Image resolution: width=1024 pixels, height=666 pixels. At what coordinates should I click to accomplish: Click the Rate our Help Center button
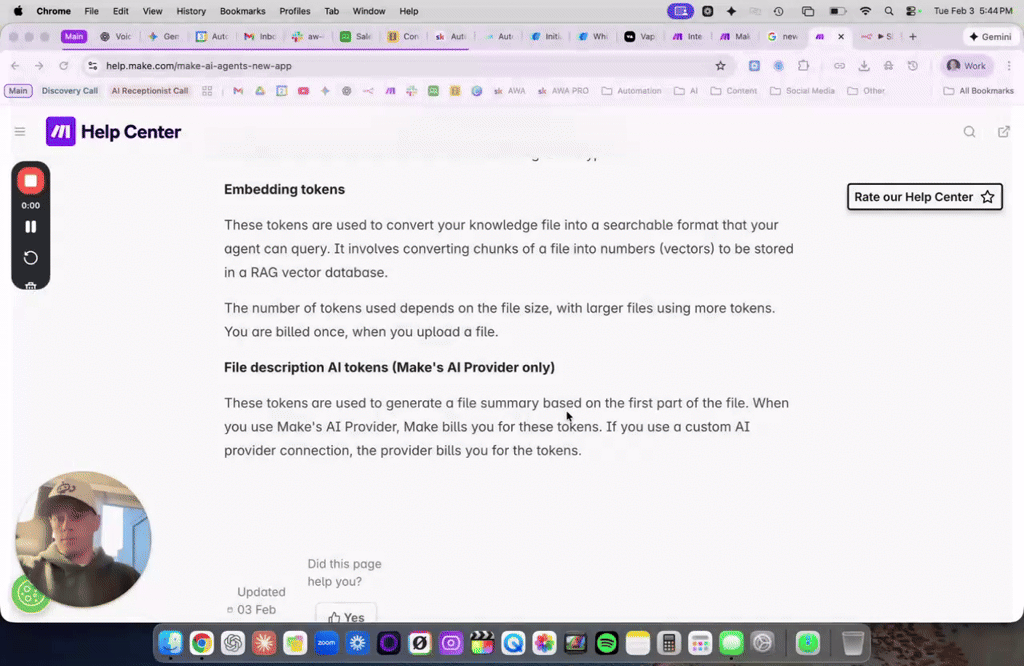[x=923, y=196]
